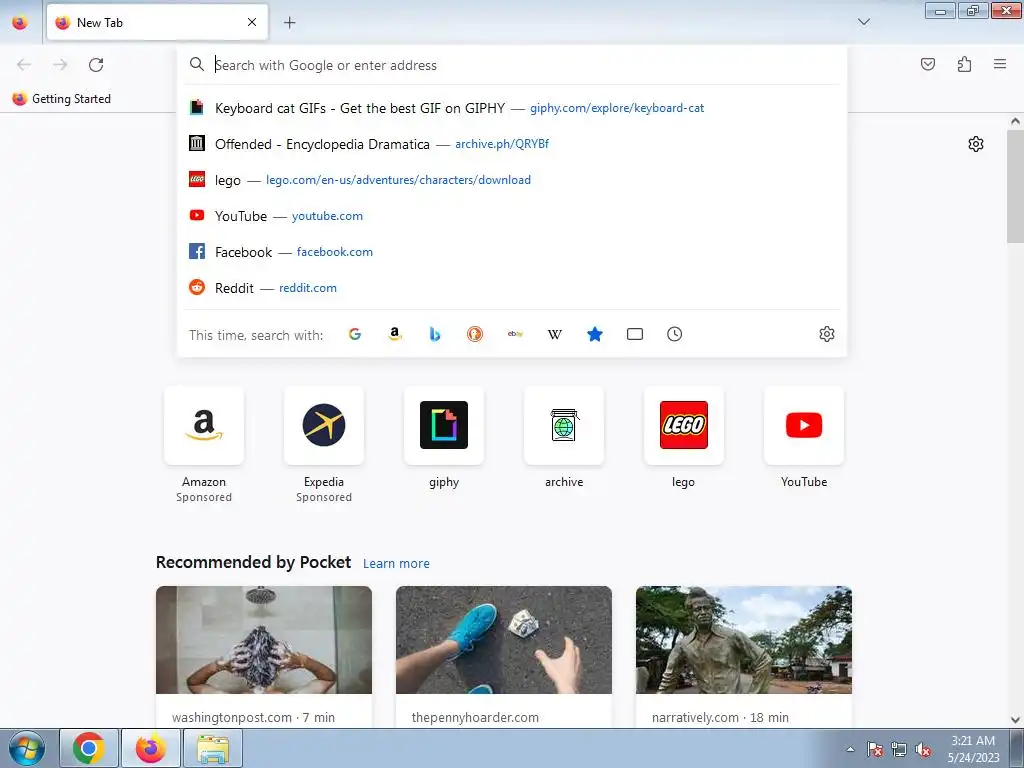Viewport: 1024px width, 768px height.
Task: Go back one page
Action: (x=24, y=65)
